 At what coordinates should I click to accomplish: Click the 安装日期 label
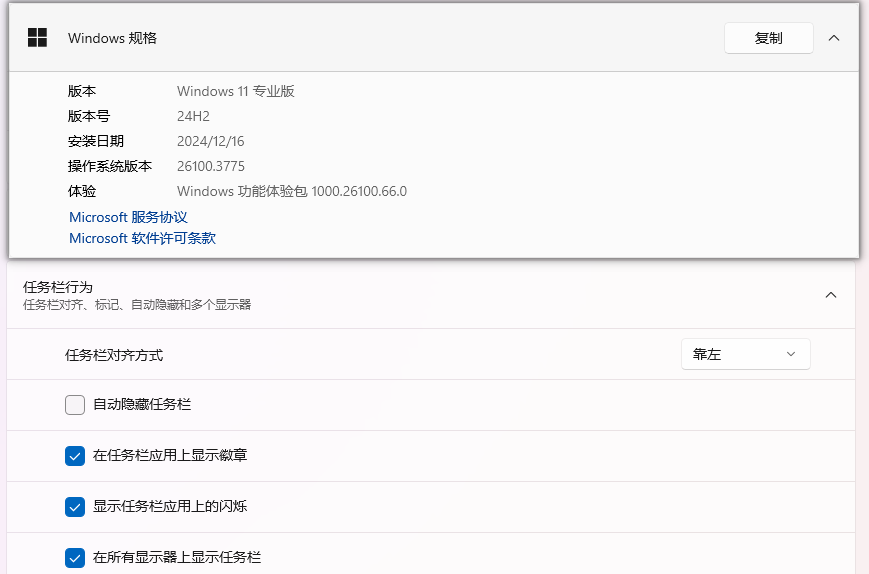96,141
